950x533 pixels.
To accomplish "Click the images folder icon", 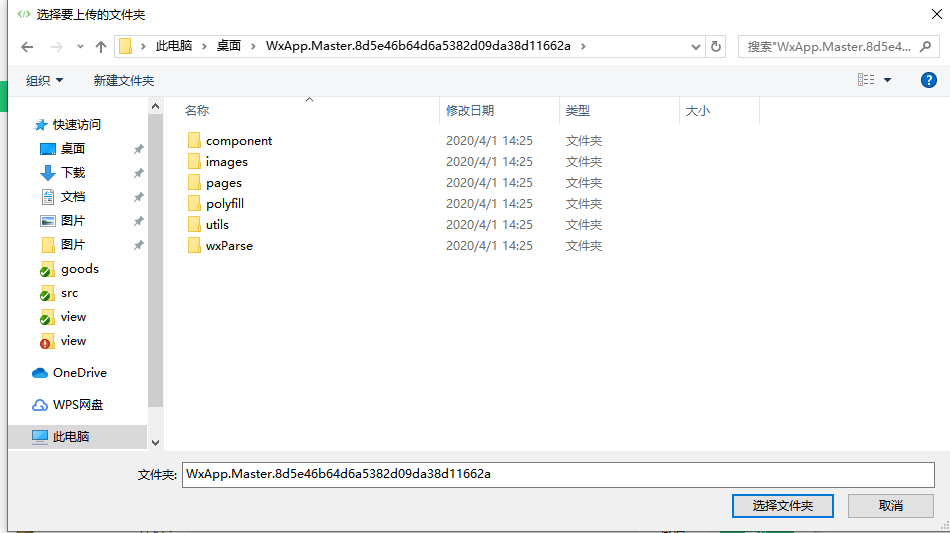I will (x=194, y=161).
